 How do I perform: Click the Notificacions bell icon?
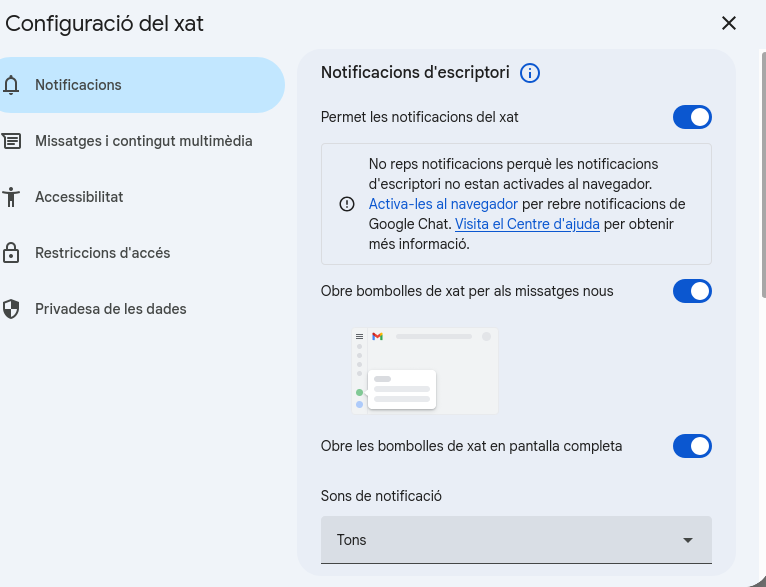pos(12,85)
